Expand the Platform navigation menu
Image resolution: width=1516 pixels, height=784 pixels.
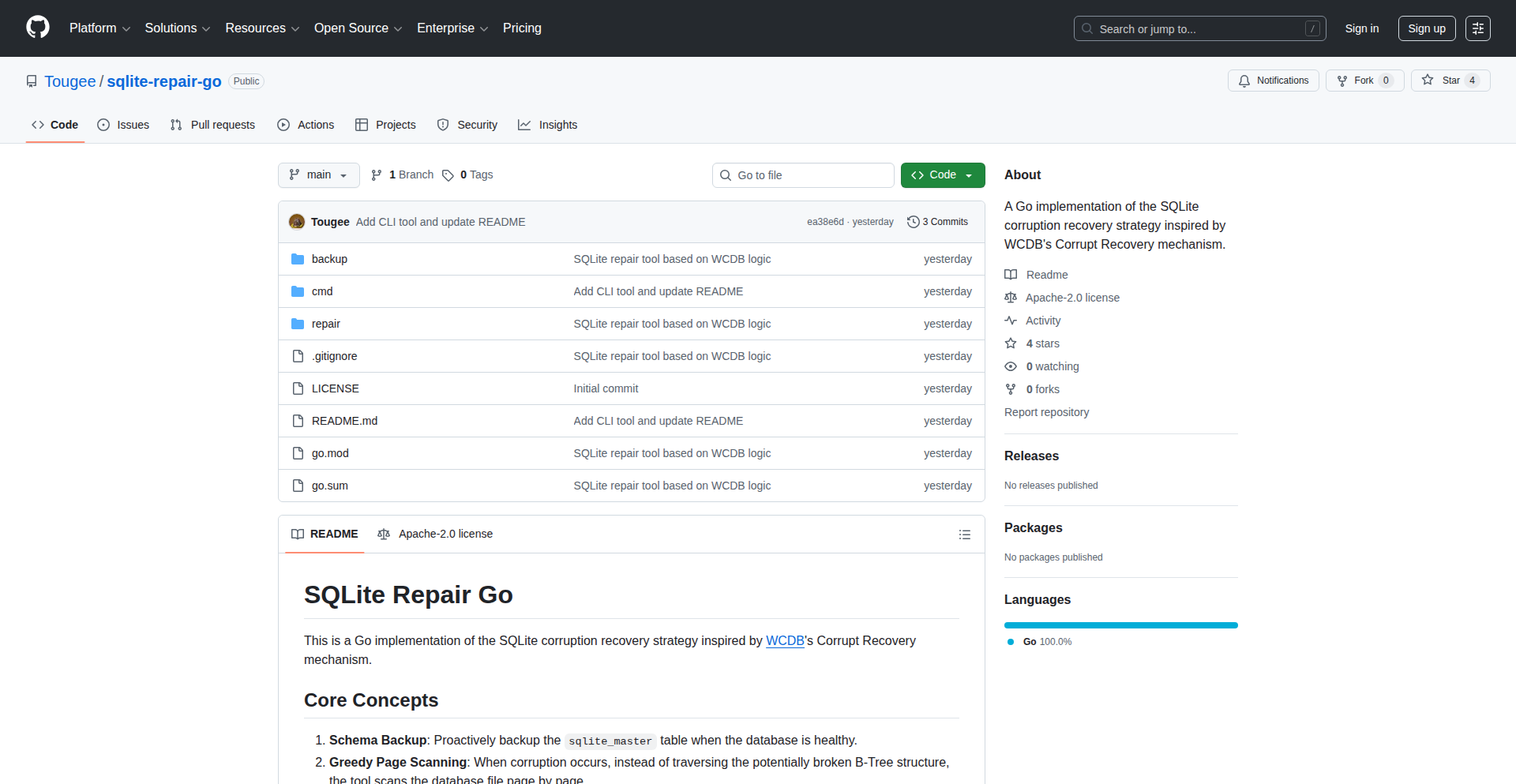[99, 28]
